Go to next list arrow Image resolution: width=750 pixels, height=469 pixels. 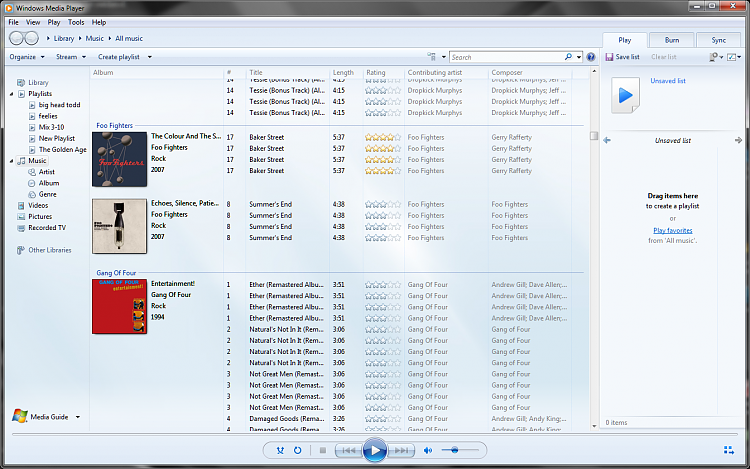pos(738,140)
